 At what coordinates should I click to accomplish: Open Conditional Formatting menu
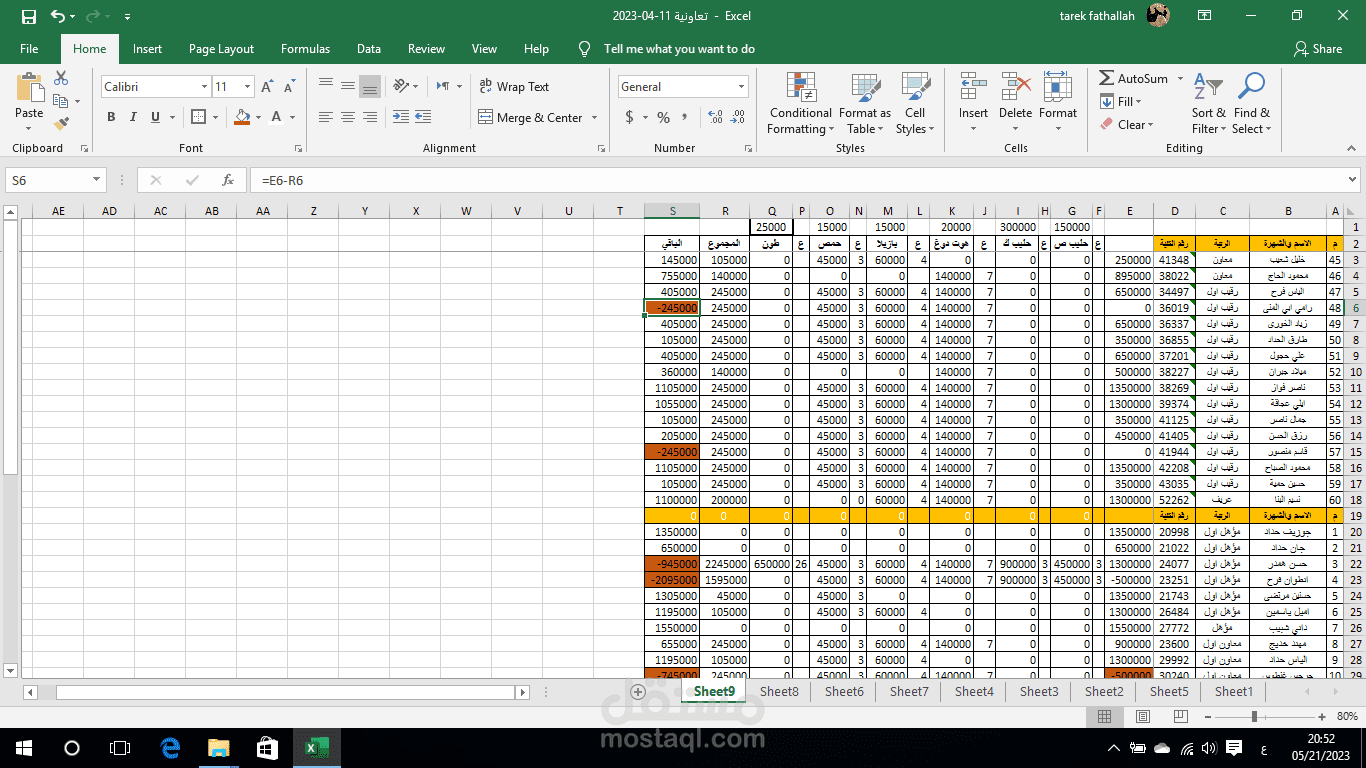coord(800,104)
